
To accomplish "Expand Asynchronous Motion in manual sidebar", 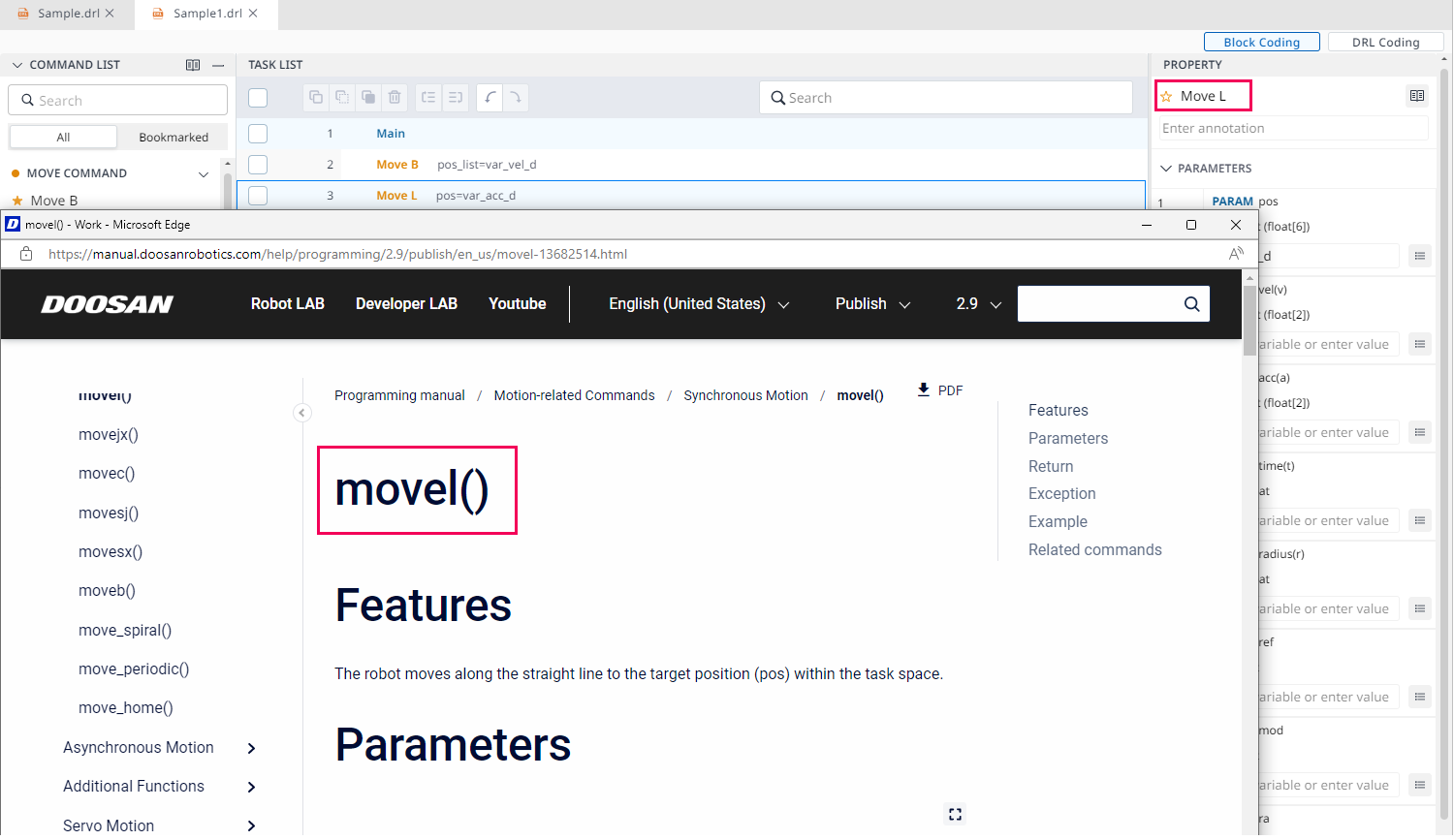I will click(251, 748).
